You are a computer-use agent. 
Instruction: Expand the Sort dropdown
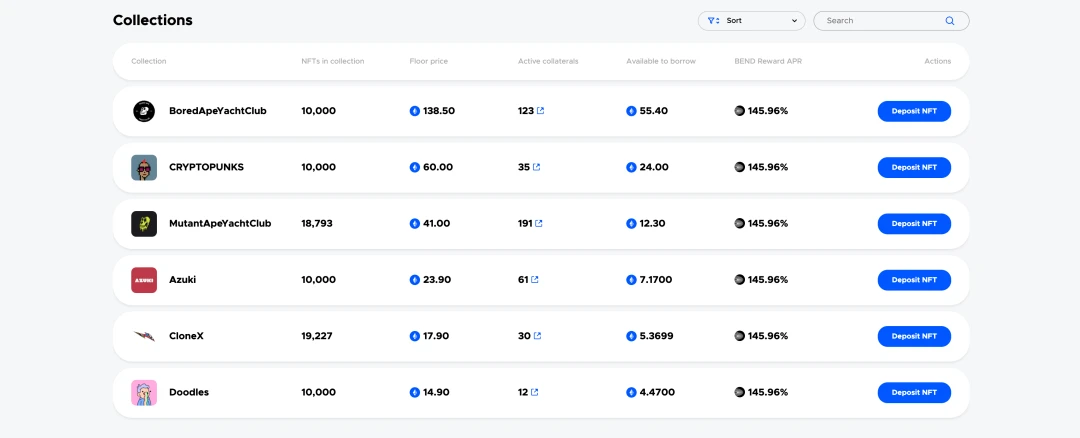click(x=751, y=20)
